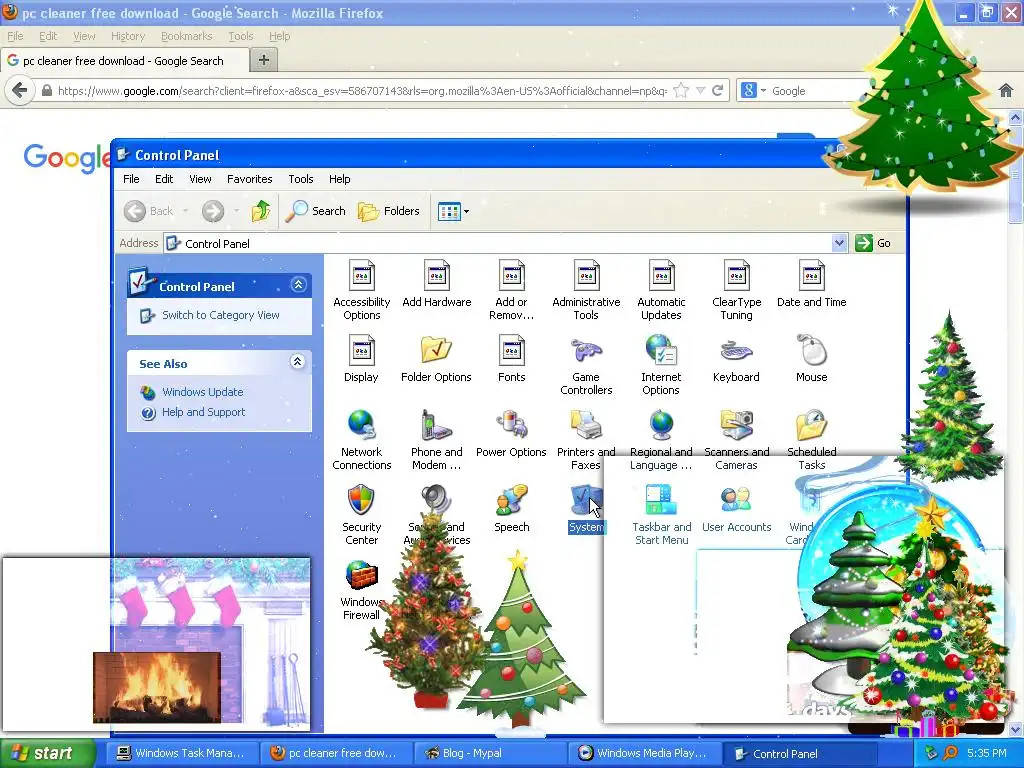Click Switch to Category View link
This screenshot has height=768, width=1024.
[221, 315]
